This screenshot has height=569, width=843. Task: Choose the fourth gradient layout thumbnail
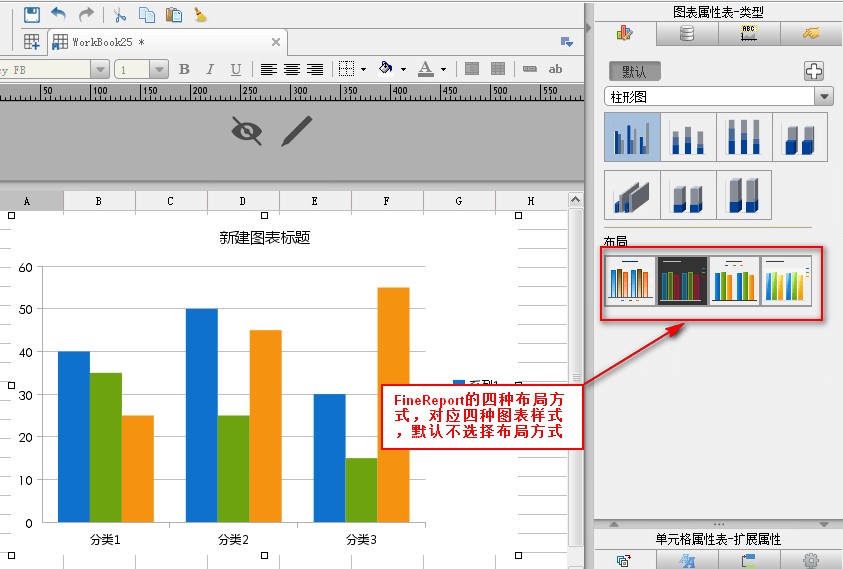pos(787,281)
